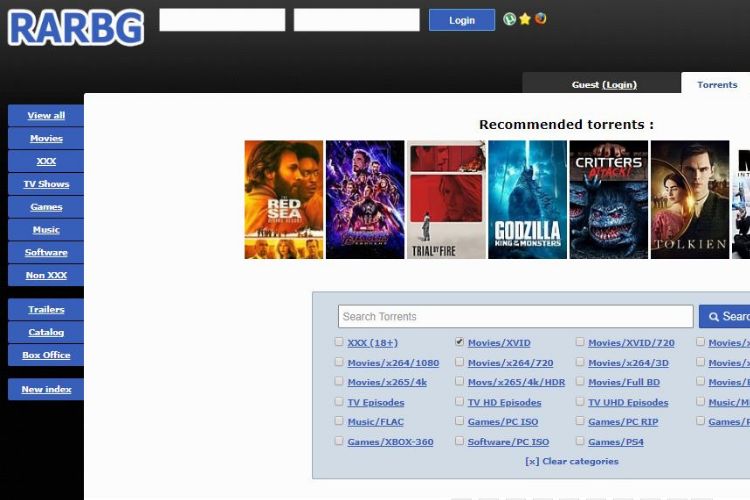Viewport: 750px width, 500px height.
Task: Open the Guest (Login) tab
Action: tap(604, 85)
